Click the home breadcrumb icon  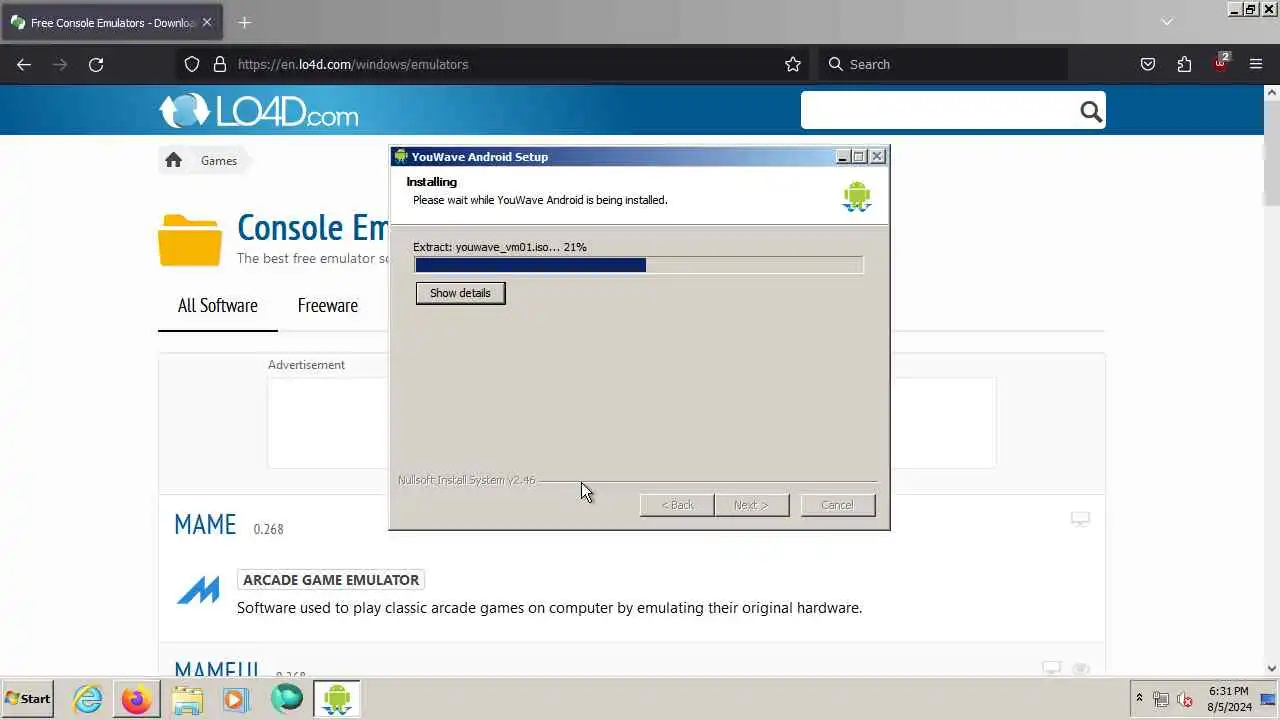(x=173, y=160)
